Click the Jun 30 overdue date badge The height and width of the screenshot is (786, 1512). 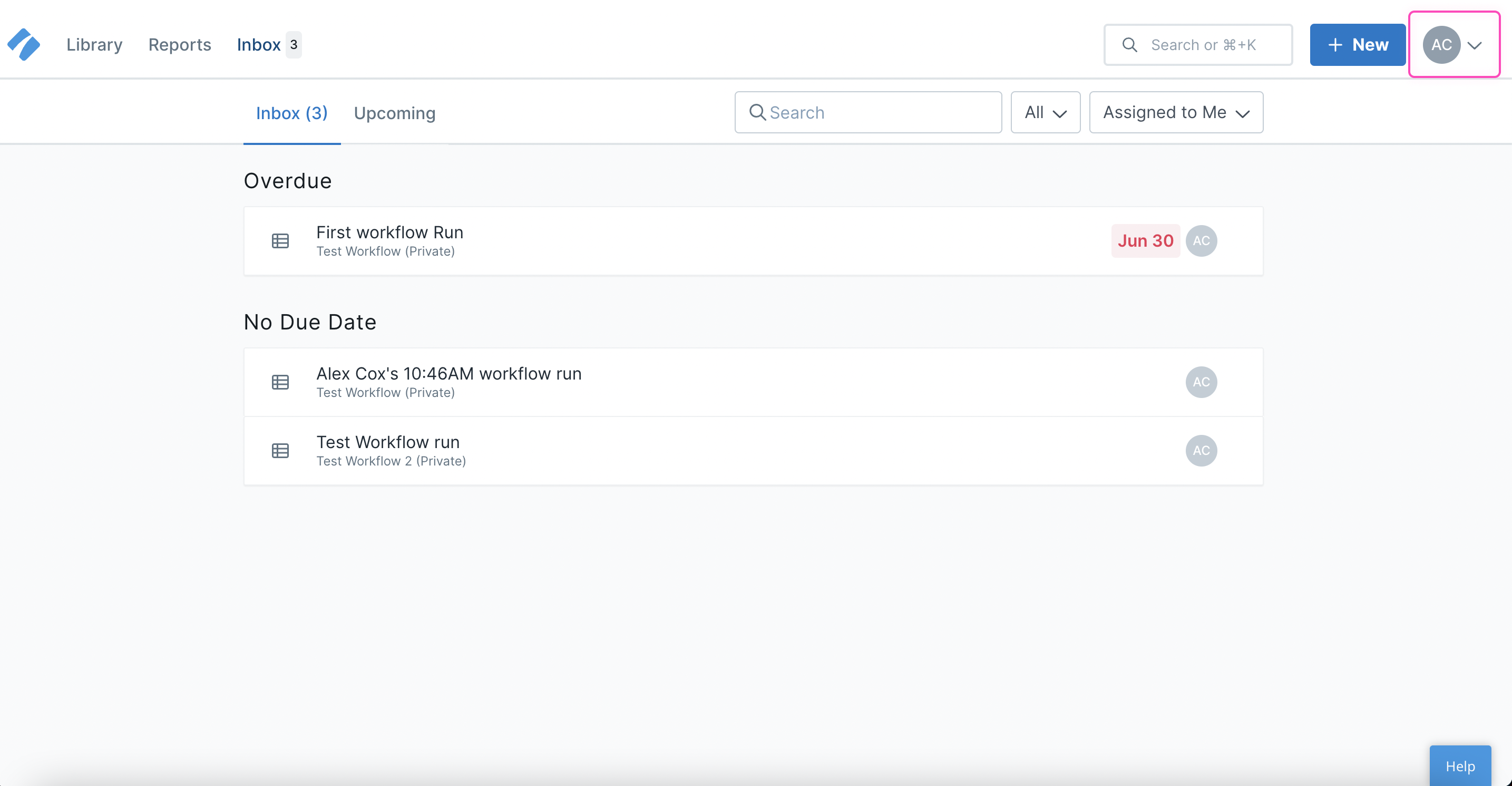(x=1145, y=241)
